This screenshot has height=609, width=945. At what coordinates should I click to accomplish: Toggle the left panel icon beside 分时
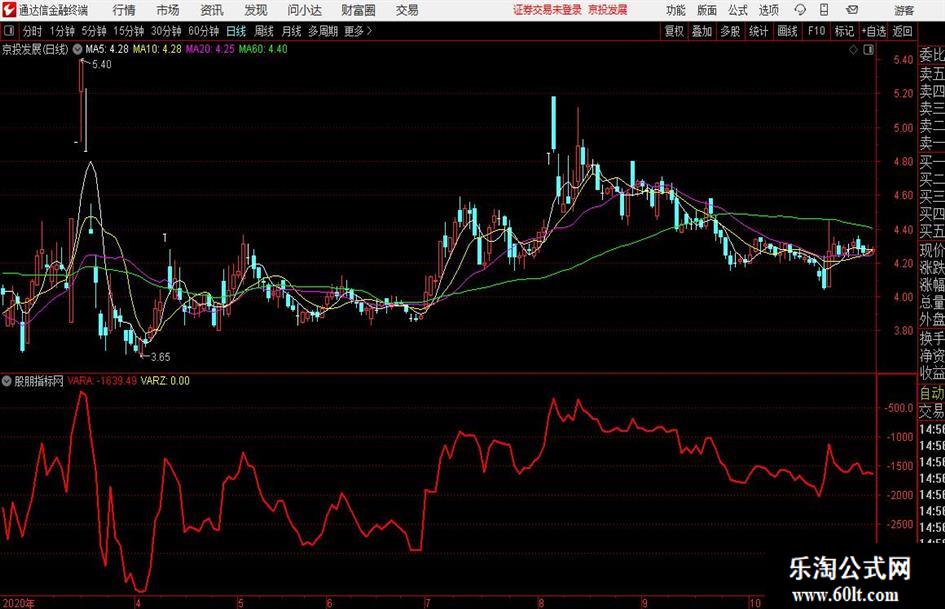pyautogui.click(x=8, y=31)
